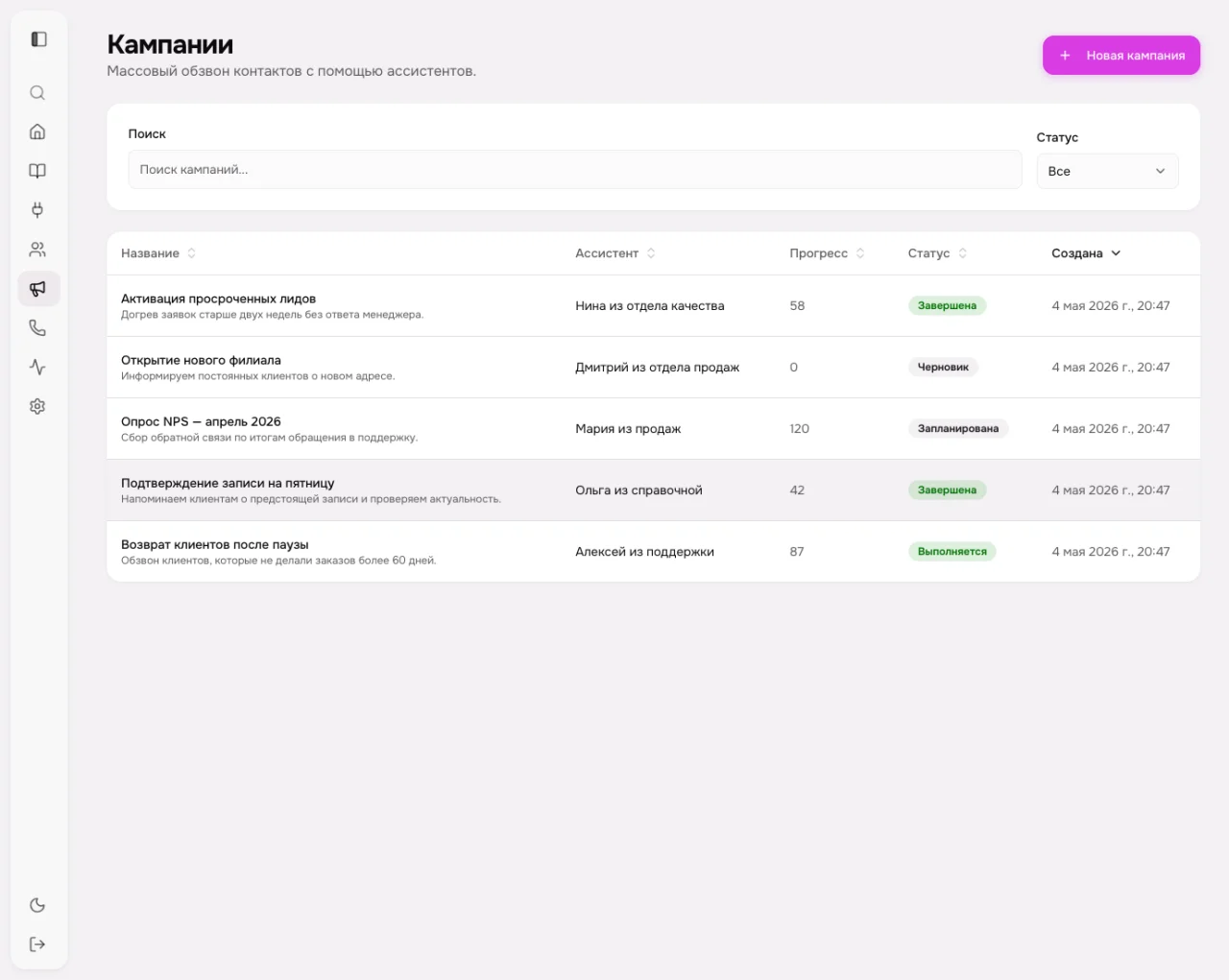Click assistant Ольга из справочной

639,490
